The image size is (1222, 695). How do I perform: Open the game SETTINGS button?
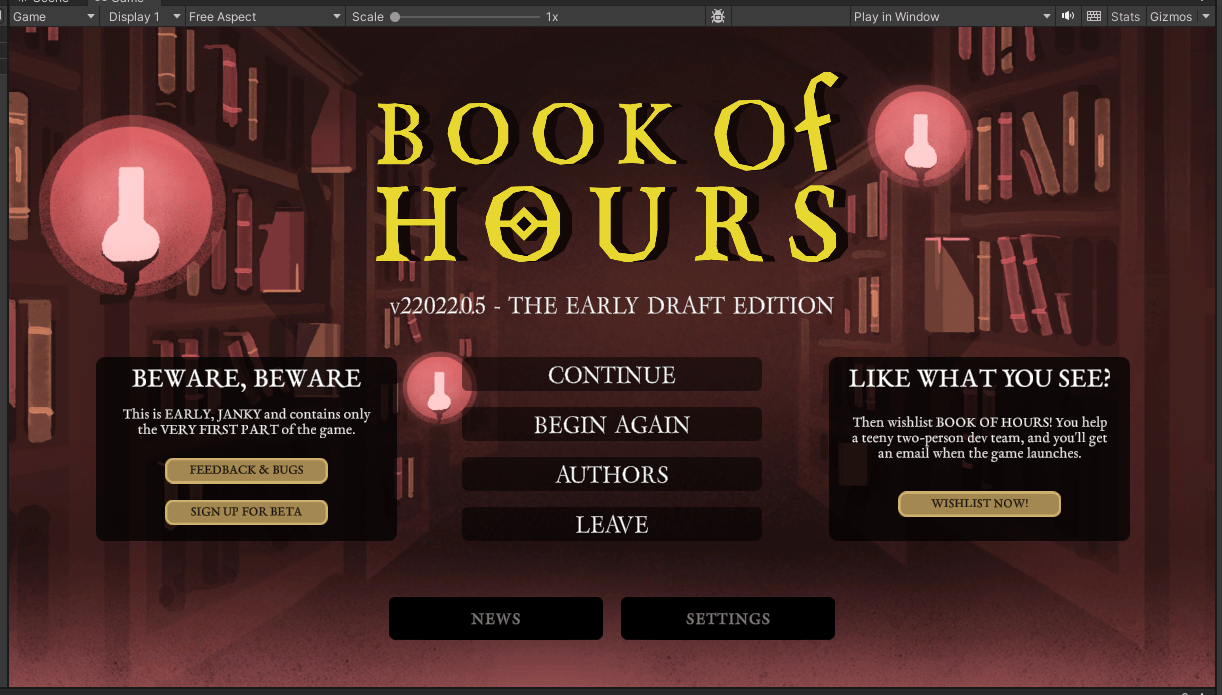(728, 619)
